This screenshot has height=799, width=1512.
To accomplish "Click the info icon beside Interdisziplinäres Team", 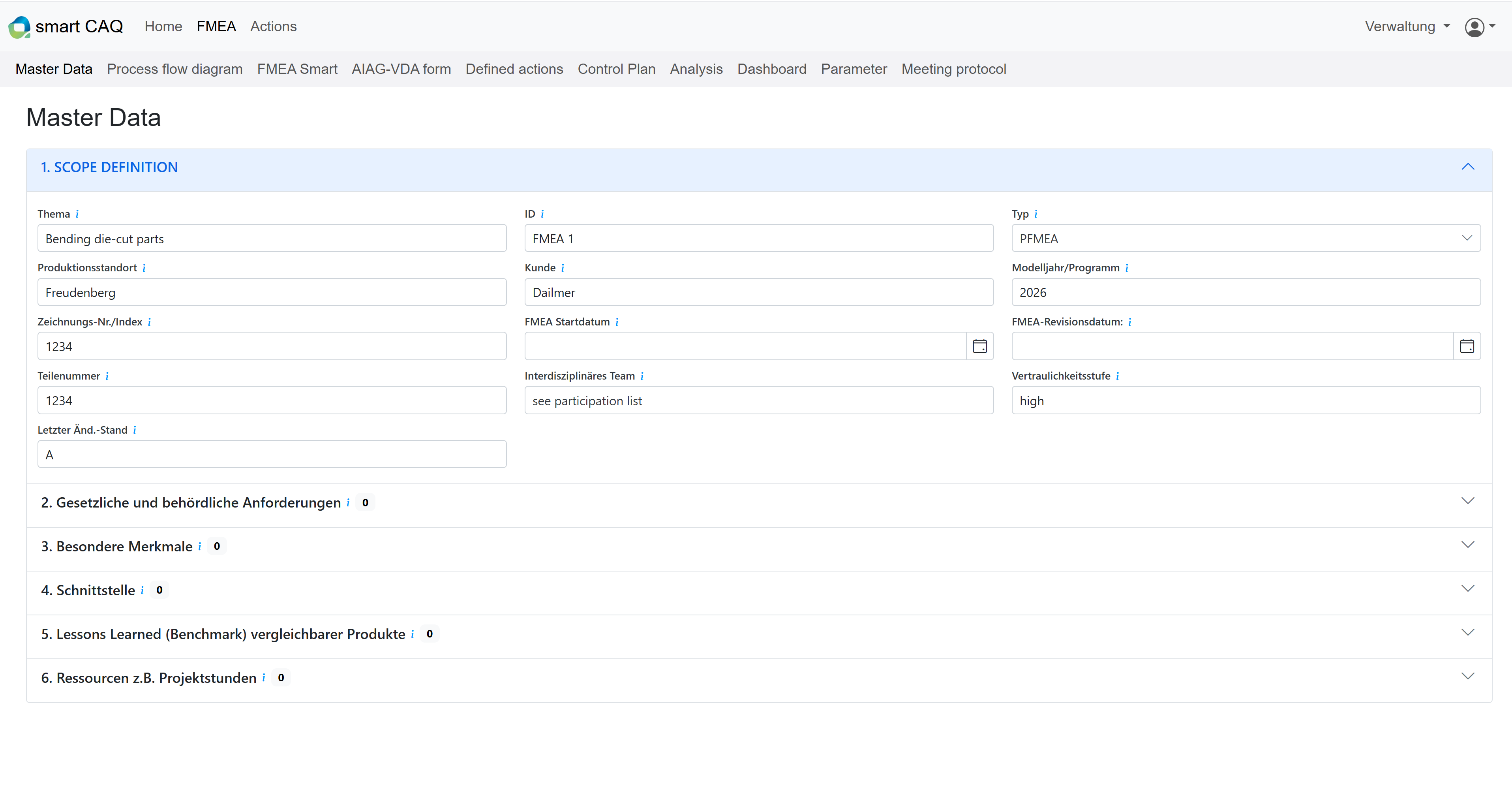I will pos(642,376).
